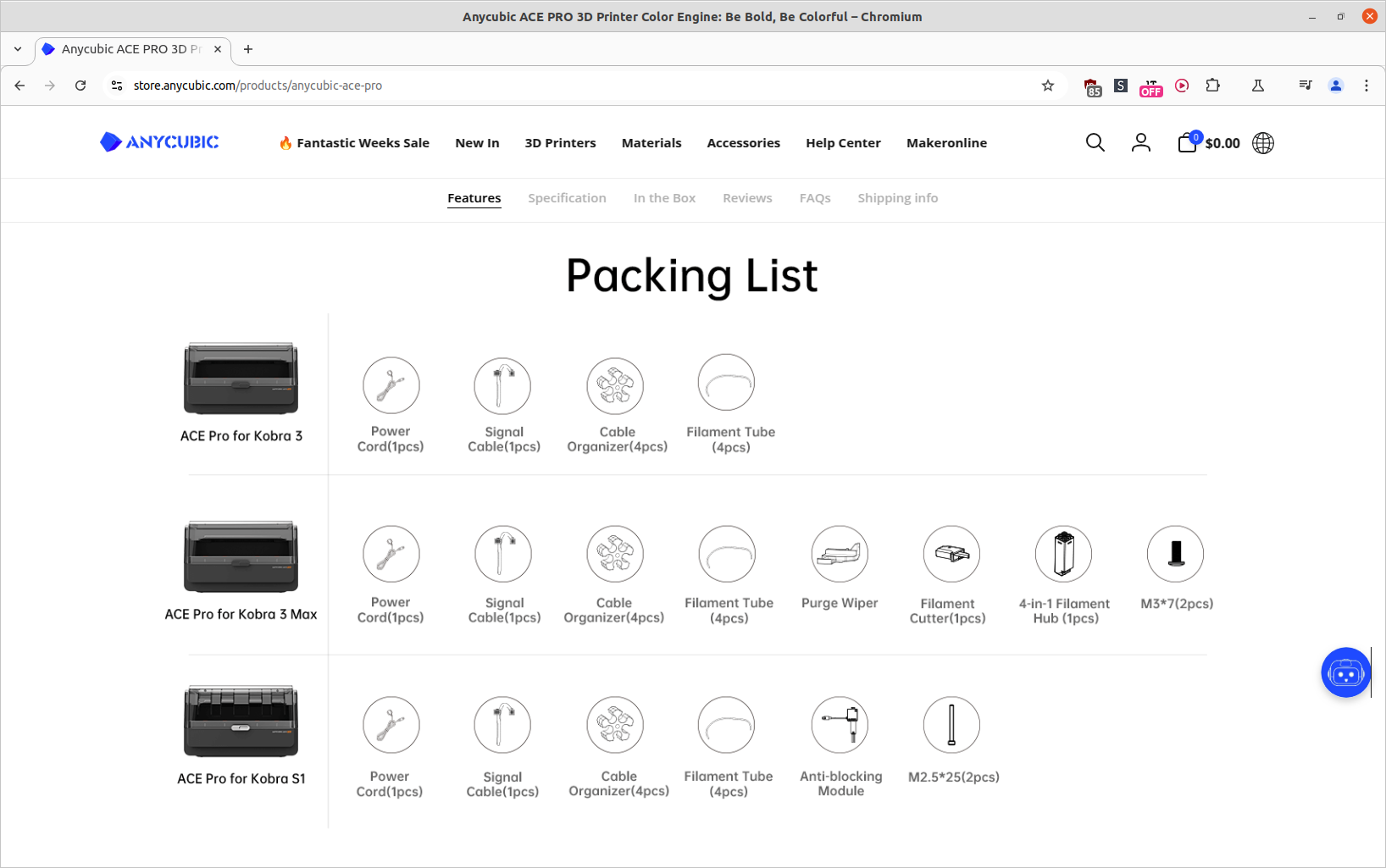Click ACE Pro for Kobra S1 product image

(x=241, y=721)
